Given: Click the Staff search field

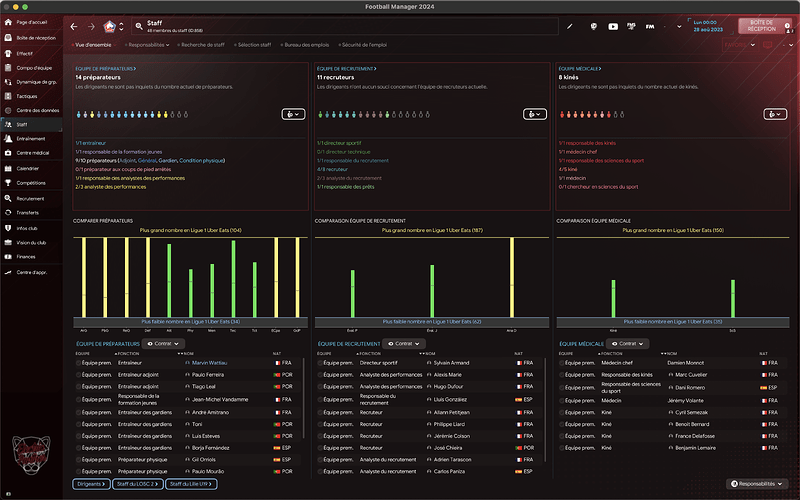Looking at the screenshot, I should pyautogui.click(x=345, y=26).
